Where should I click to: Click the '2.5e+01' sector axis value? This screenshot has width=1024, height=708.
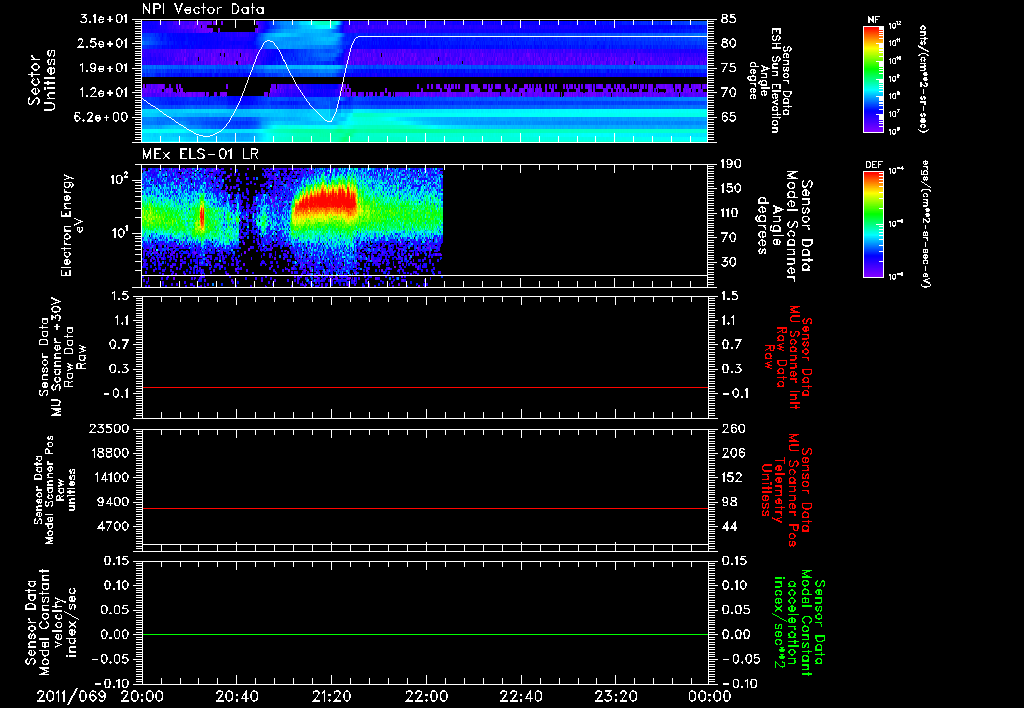[104, 43]
